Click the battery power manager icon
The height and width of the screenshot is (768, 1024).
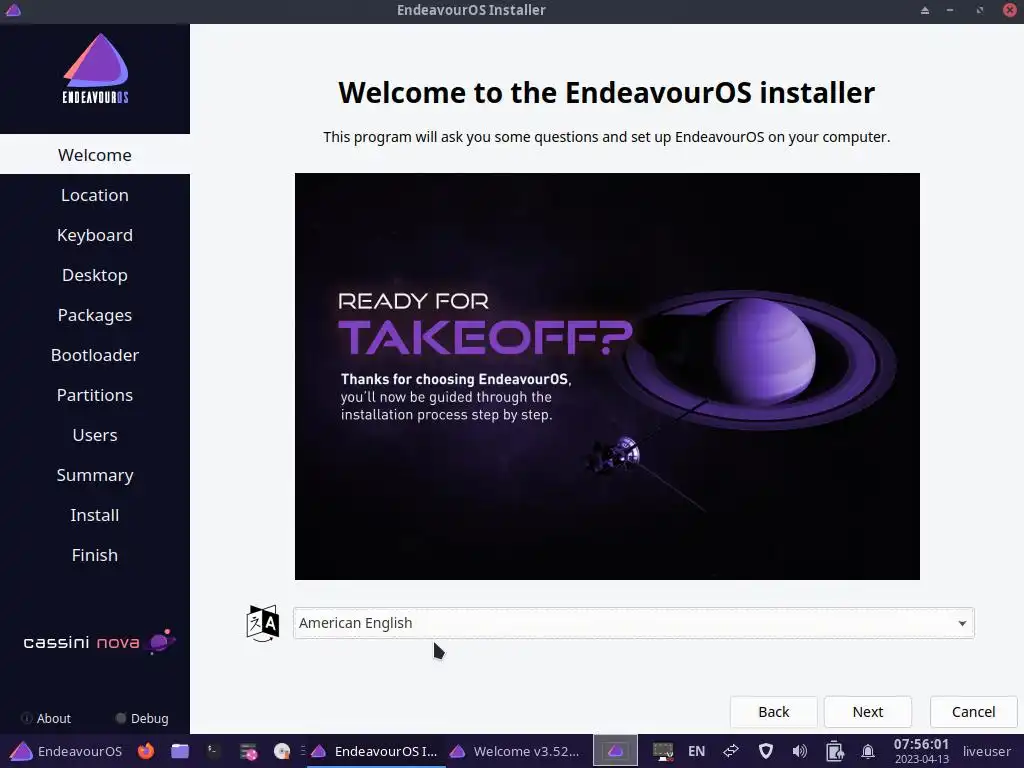pyautogui.click(x=834, y=751)
